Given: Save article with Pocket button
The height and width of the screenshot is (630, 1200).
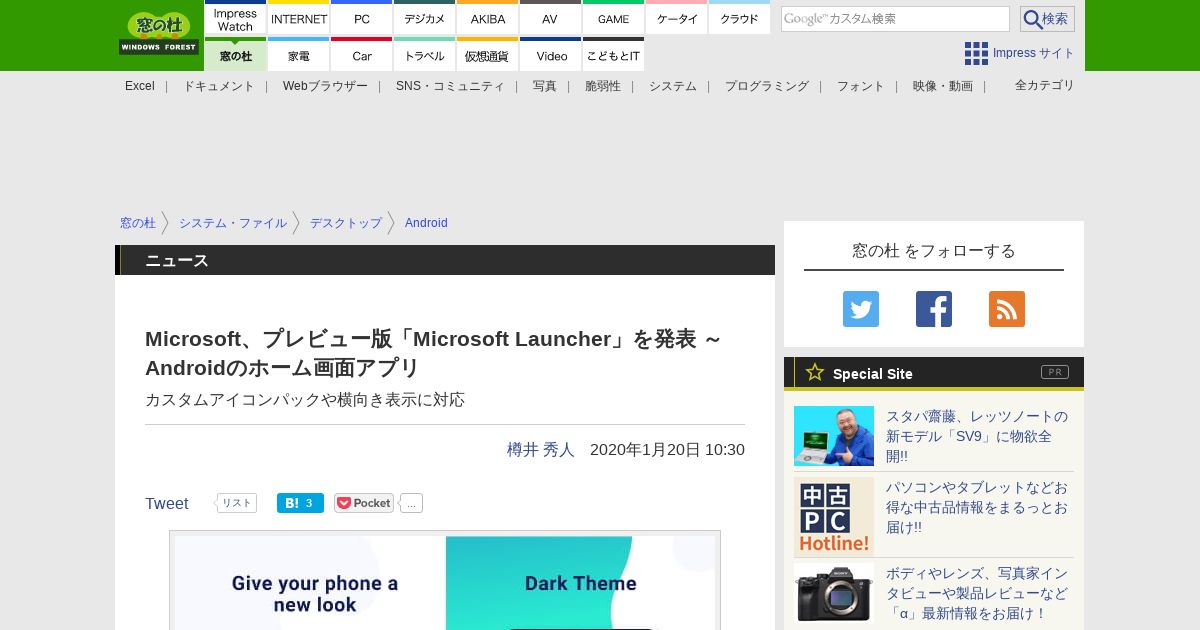Looking at the screenshot, I should click(364, 503).
